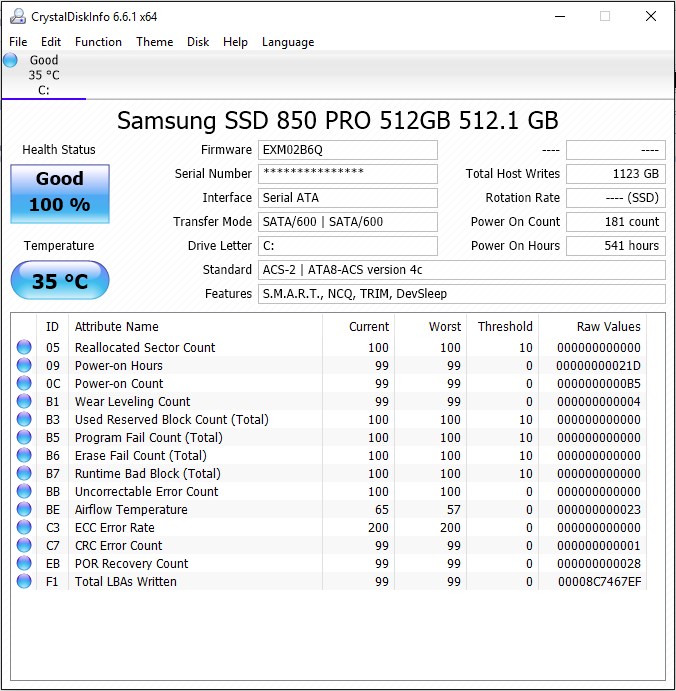
Task: Click raw value 00008C7467EF for Total LBAs Written
Action: tap(600, 581)
